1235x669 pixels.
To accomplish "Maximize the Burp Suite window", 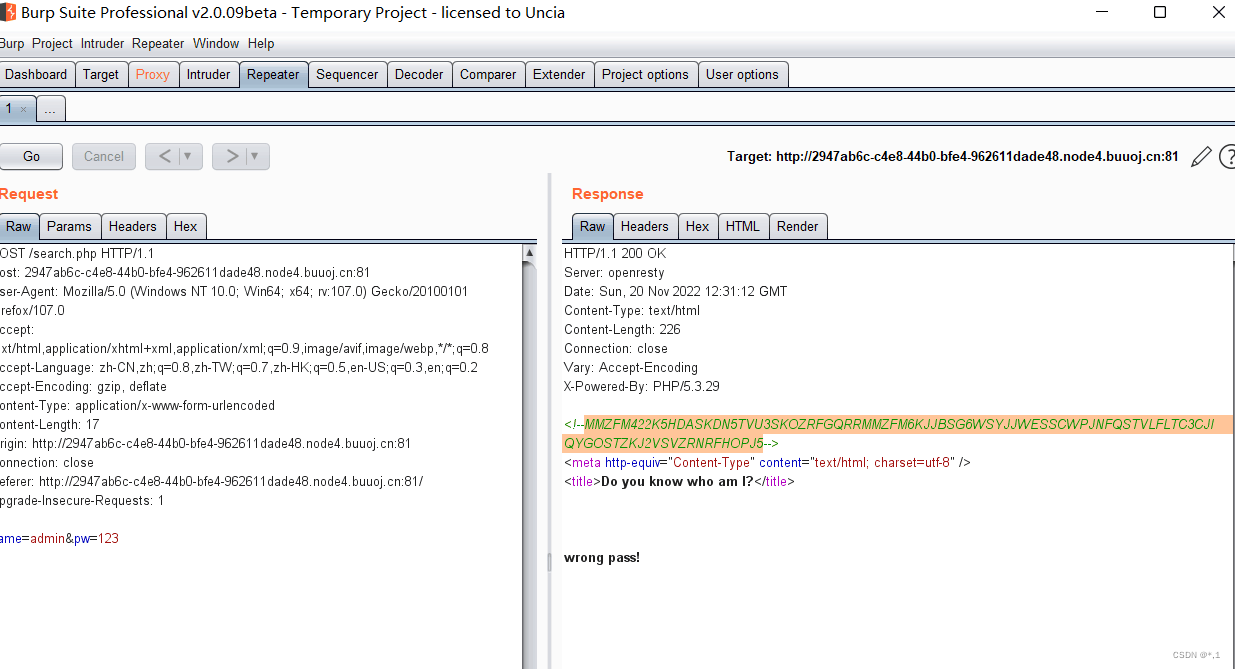I will tap(1160, 12).
